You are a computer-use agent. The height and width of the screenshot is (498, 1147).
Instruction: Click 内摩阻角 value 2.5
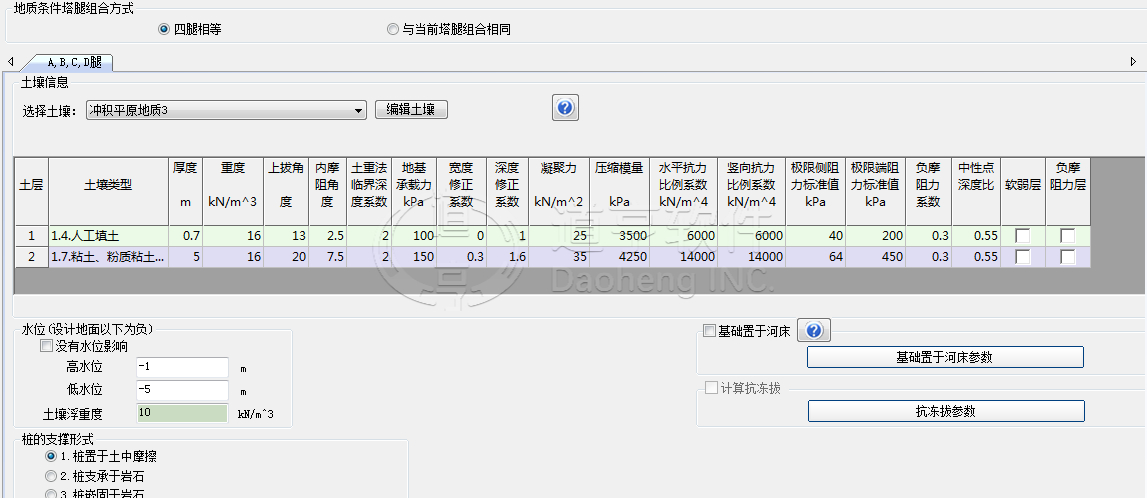click(327, 236)
